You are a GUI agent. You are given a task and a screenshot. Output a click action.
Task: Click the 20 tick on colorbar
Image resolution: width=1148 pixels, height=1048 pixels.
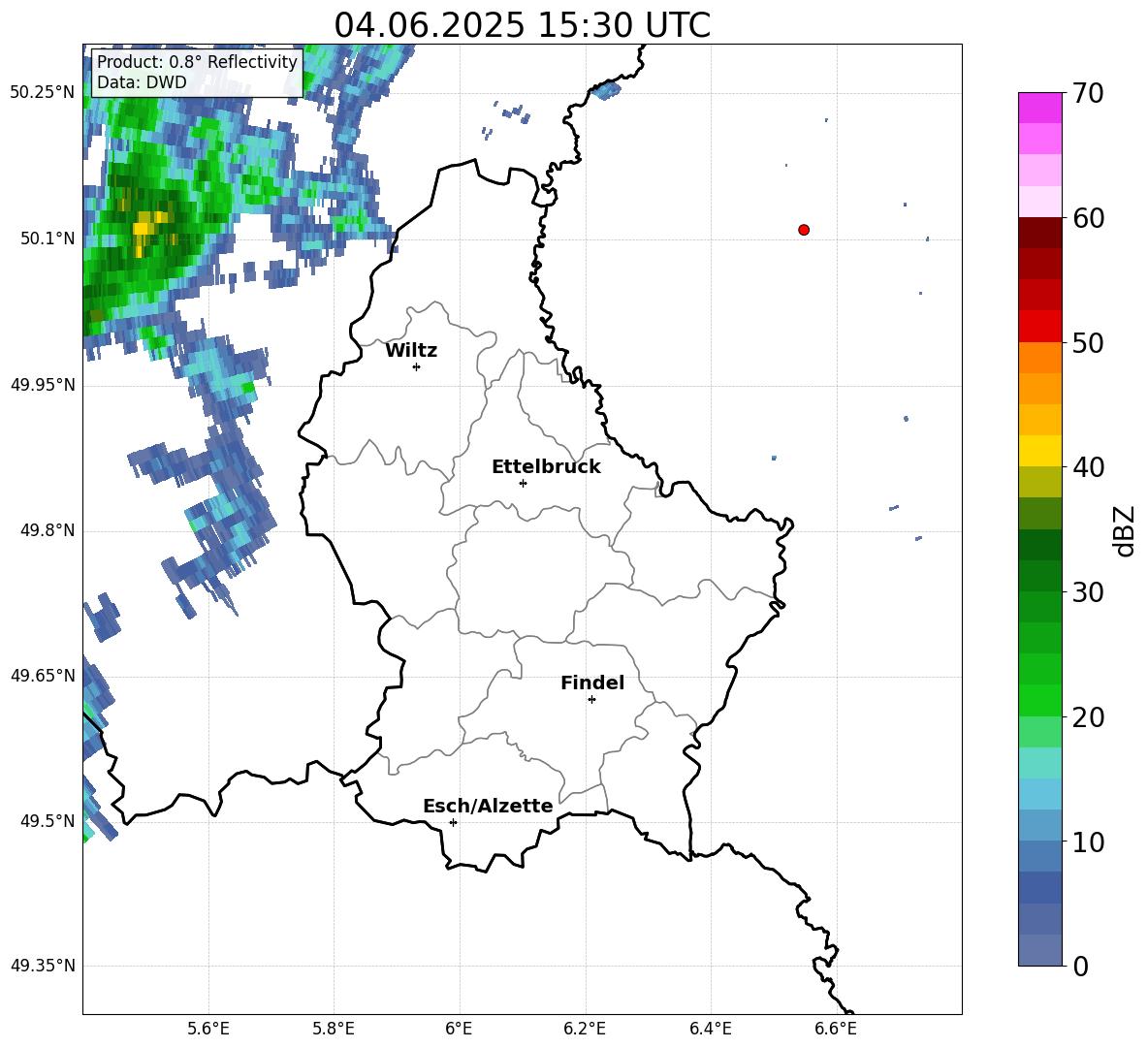1088,717
